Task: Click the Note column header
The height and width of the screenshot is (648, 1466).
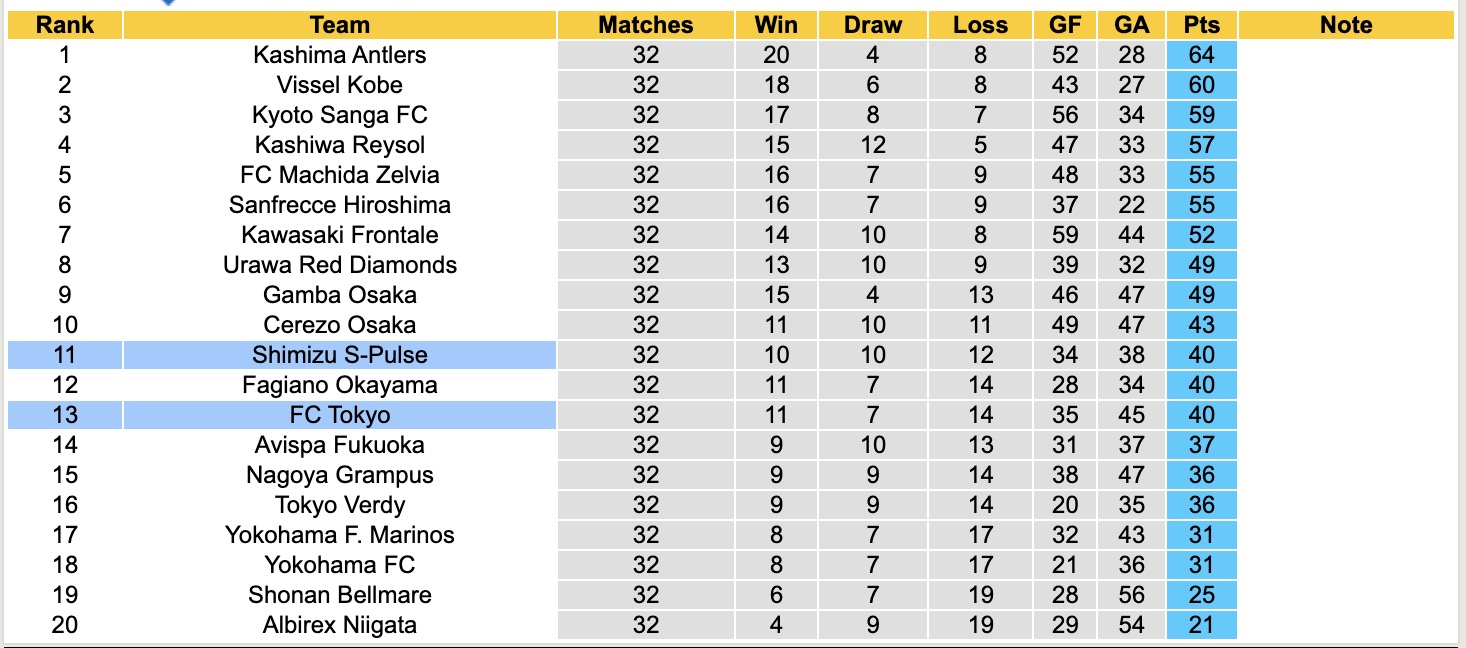Action: click(x=1346, y=25)
